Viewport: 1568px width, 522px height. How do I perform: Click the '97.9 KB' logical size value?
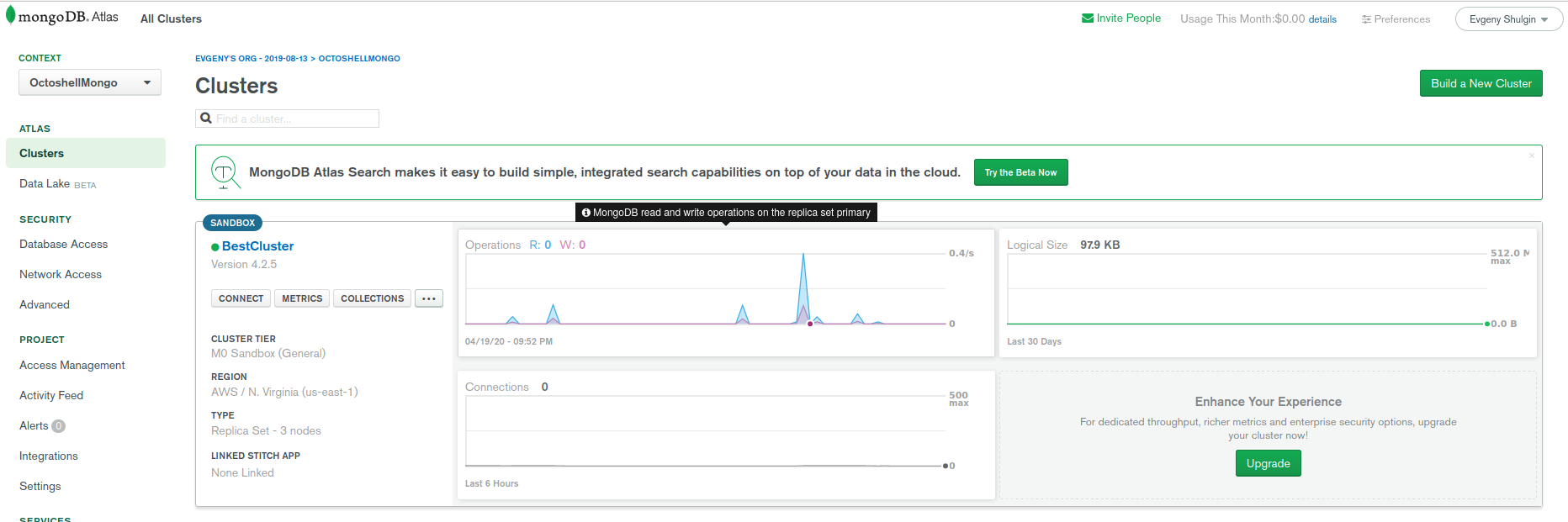point(1100,245)
